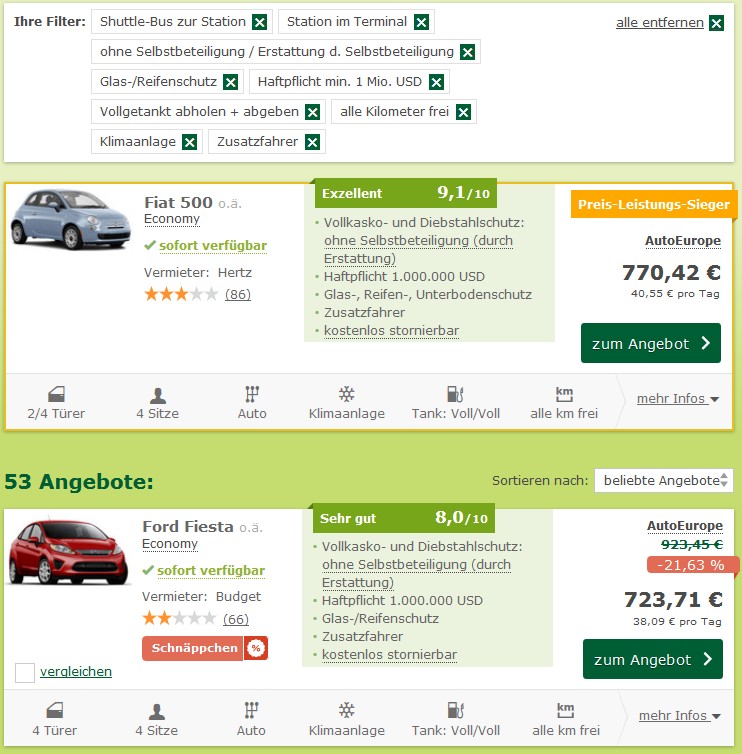Remove the Klimaanlage filter
The height and width of the screenshot is (754, 742).
click(189, 142)
